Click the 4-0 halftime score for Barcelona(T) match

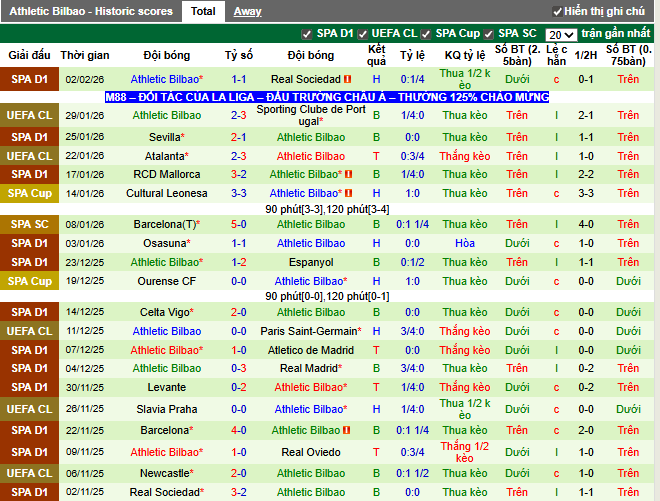click(x=586, y=224)
